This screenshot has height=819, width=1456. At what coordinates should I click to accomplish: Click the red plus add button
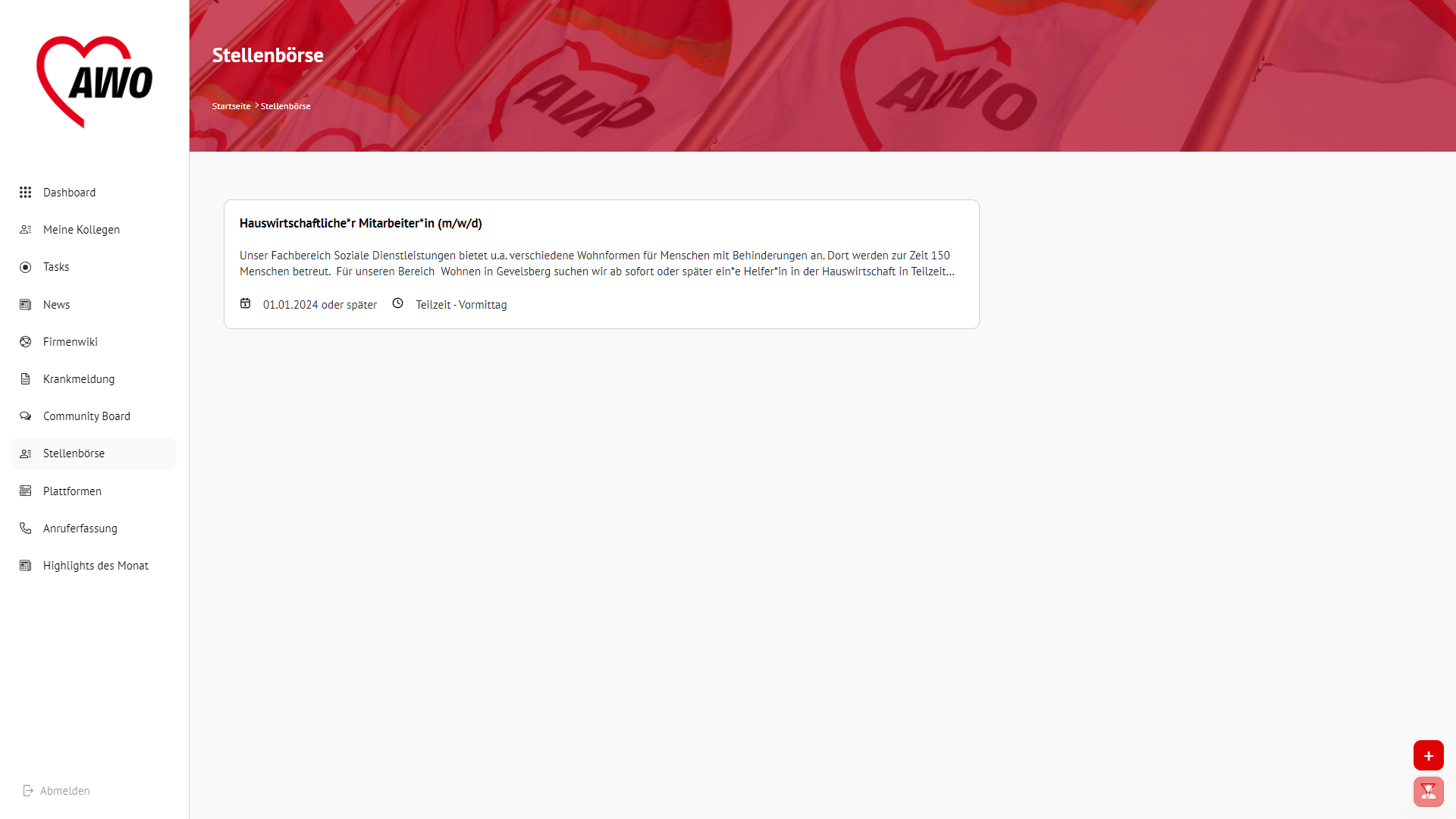(1429, 755)
